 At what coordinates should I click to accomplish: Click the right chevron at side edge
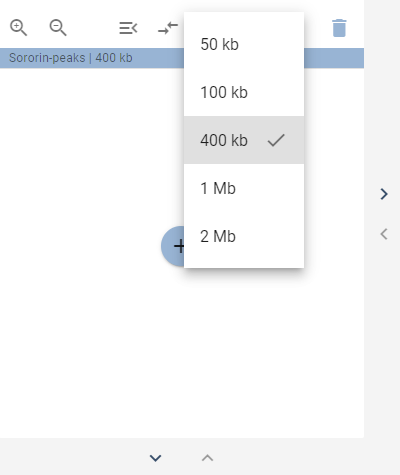pos(384,194)
